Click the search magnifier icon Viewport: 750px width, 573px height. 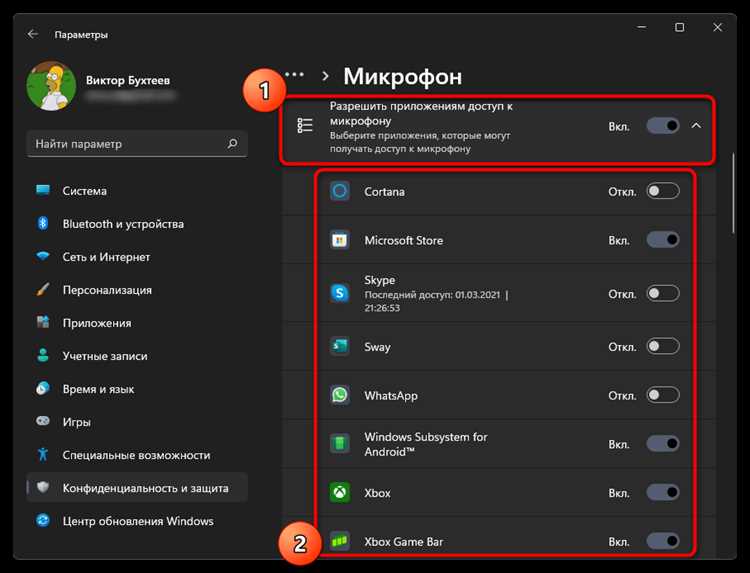232,143
